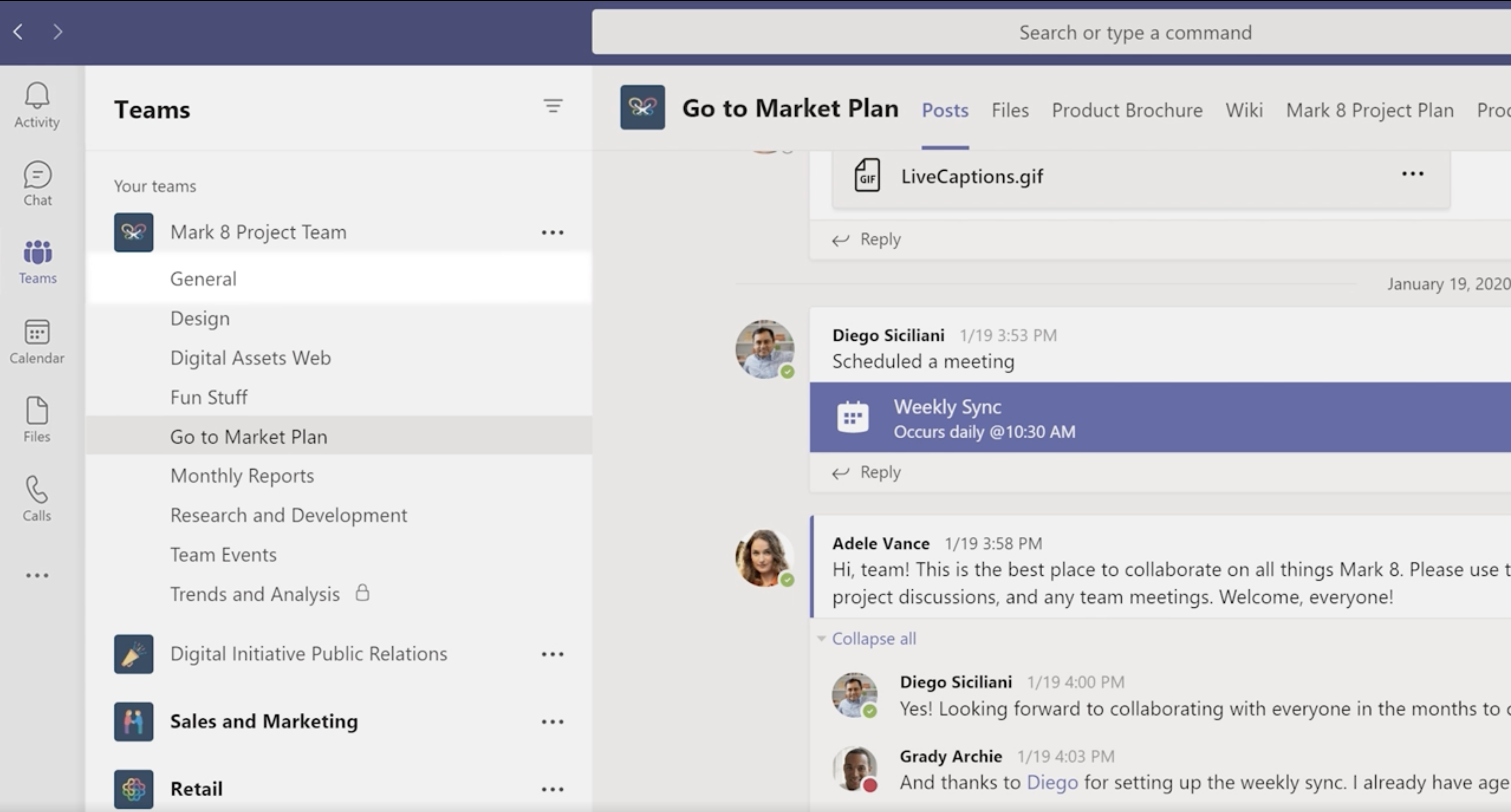Switch to the Posts tab

tap(945, 110)
